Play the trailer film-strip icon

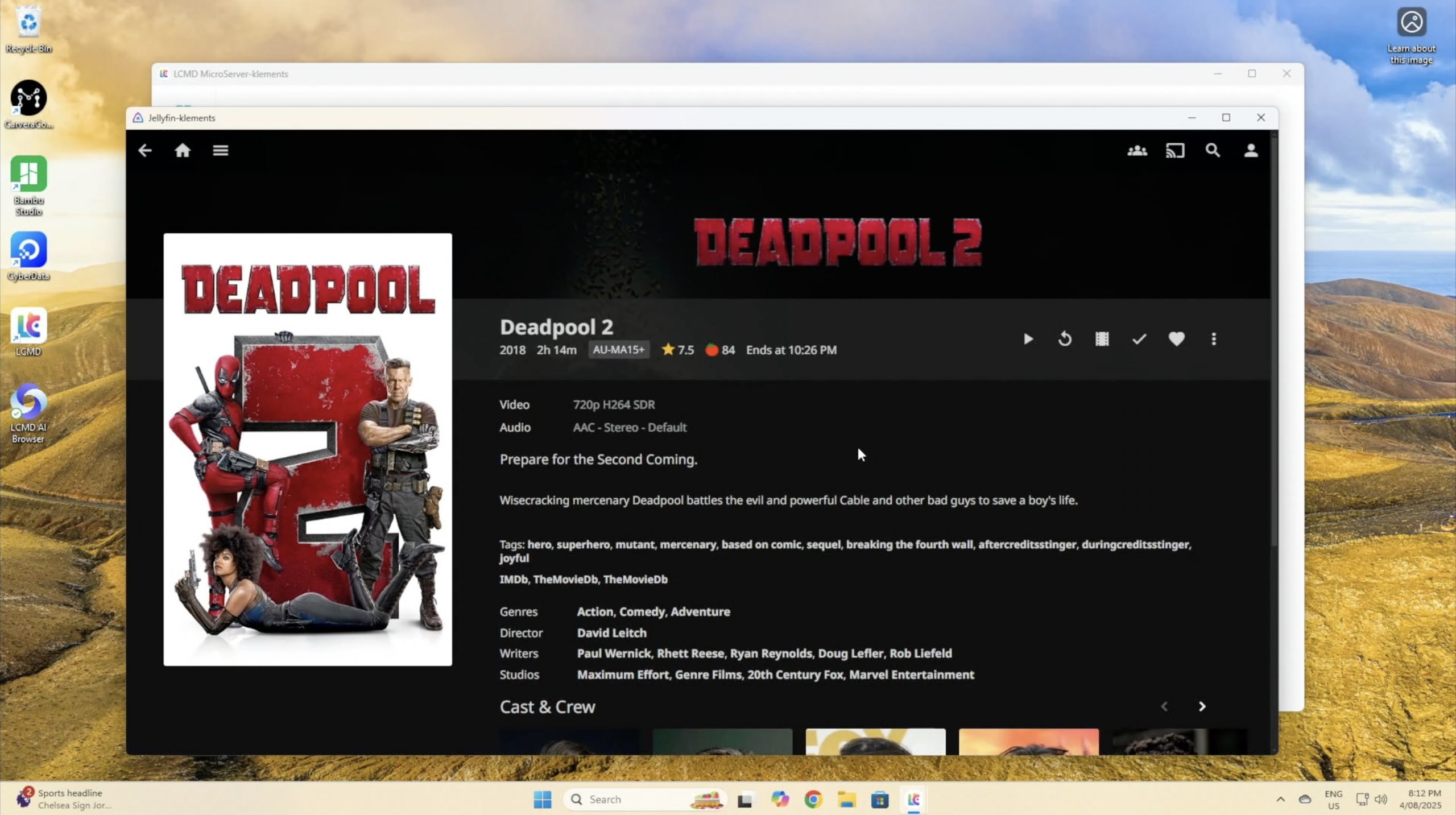click(1102, 340)
